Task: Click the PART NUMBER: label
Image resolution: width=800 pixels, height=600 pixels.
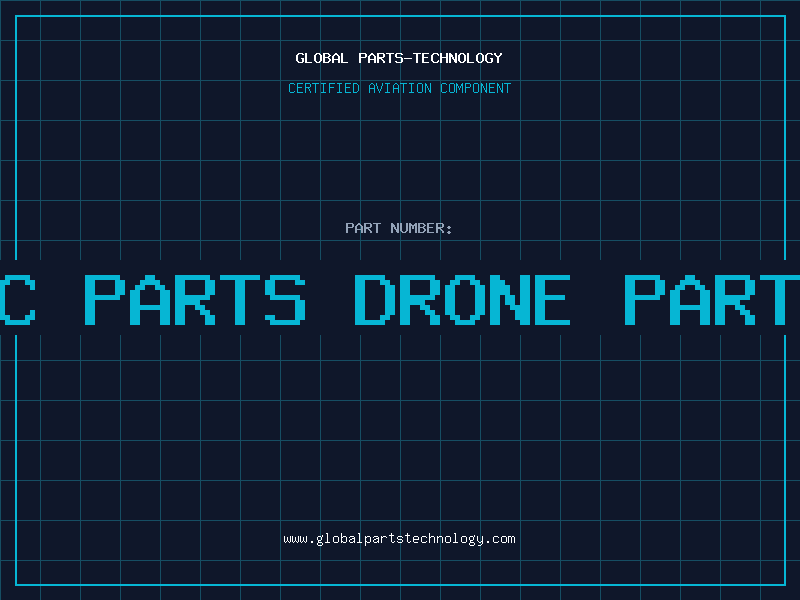Action: pos(399,228)
